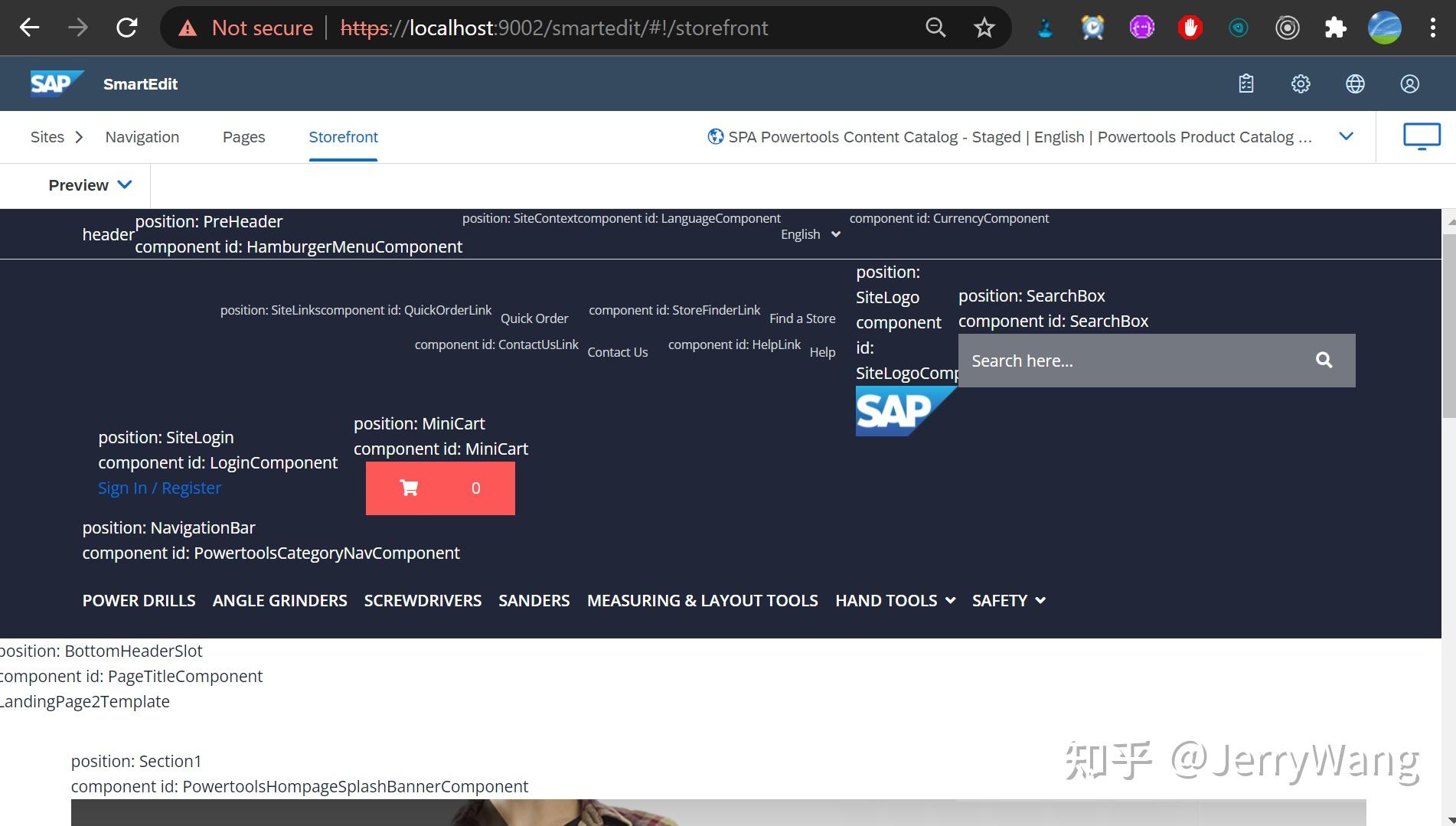Open the clipboard task list icon
The width and height of the screenshot is (1456, 826).
click(1245, 83)
